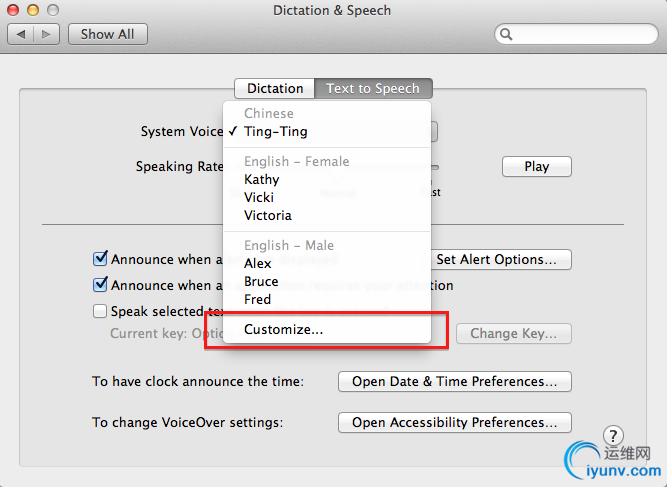Open Accessibility Preferences
Screen dimensions: 667x487
[455, 422]
